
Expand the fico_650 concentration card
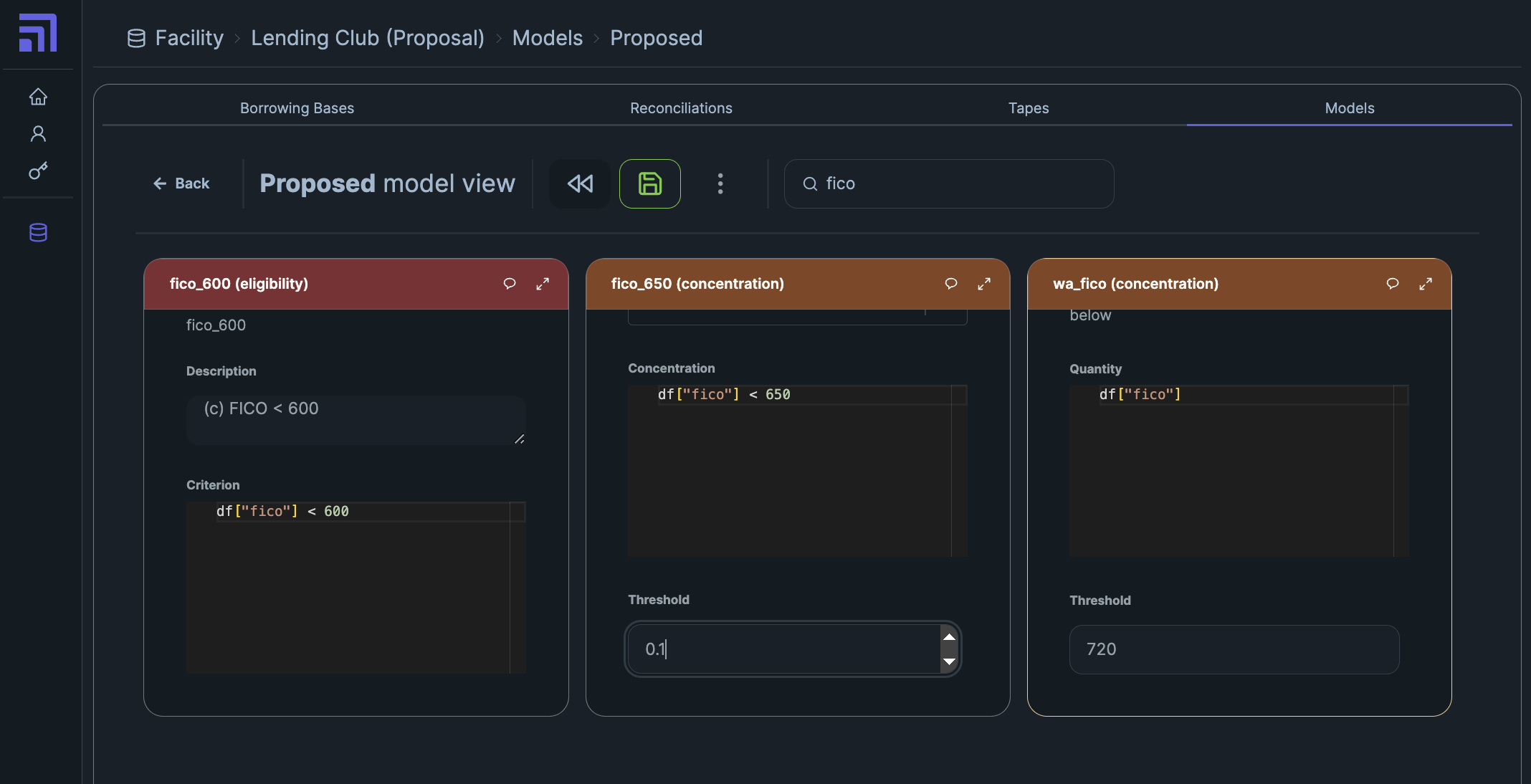tap(984, 284)
